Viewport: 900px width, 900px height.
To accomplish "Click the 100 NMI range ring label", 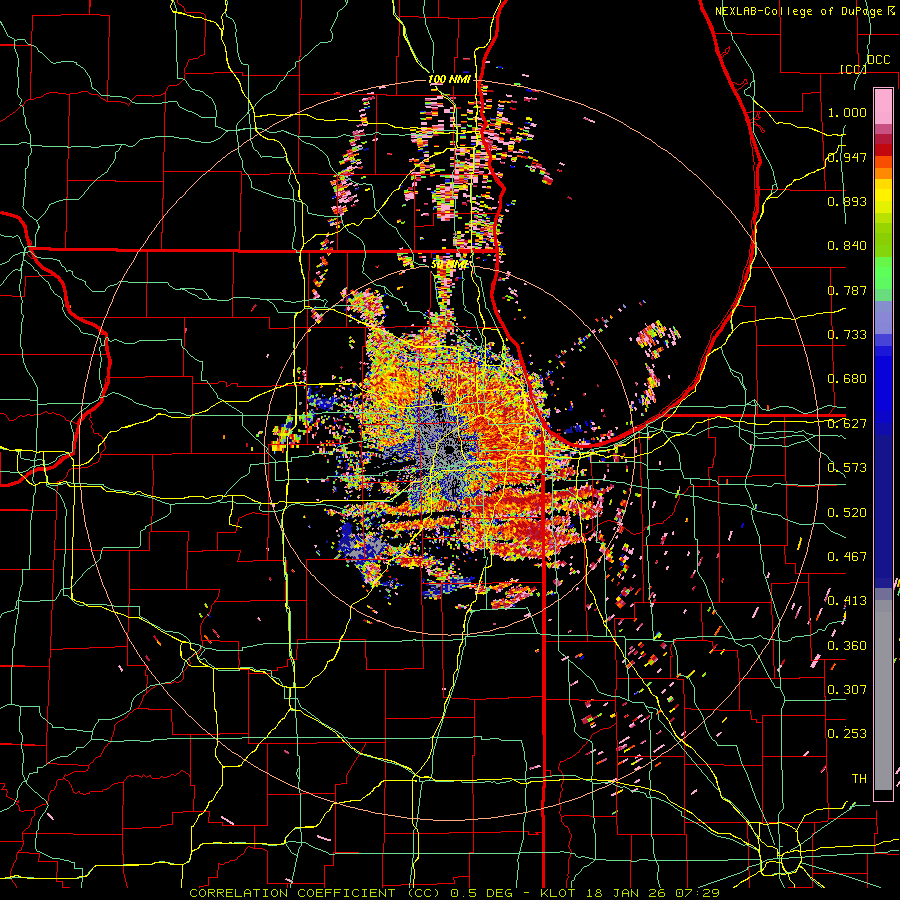I will (x=449, y=79).
